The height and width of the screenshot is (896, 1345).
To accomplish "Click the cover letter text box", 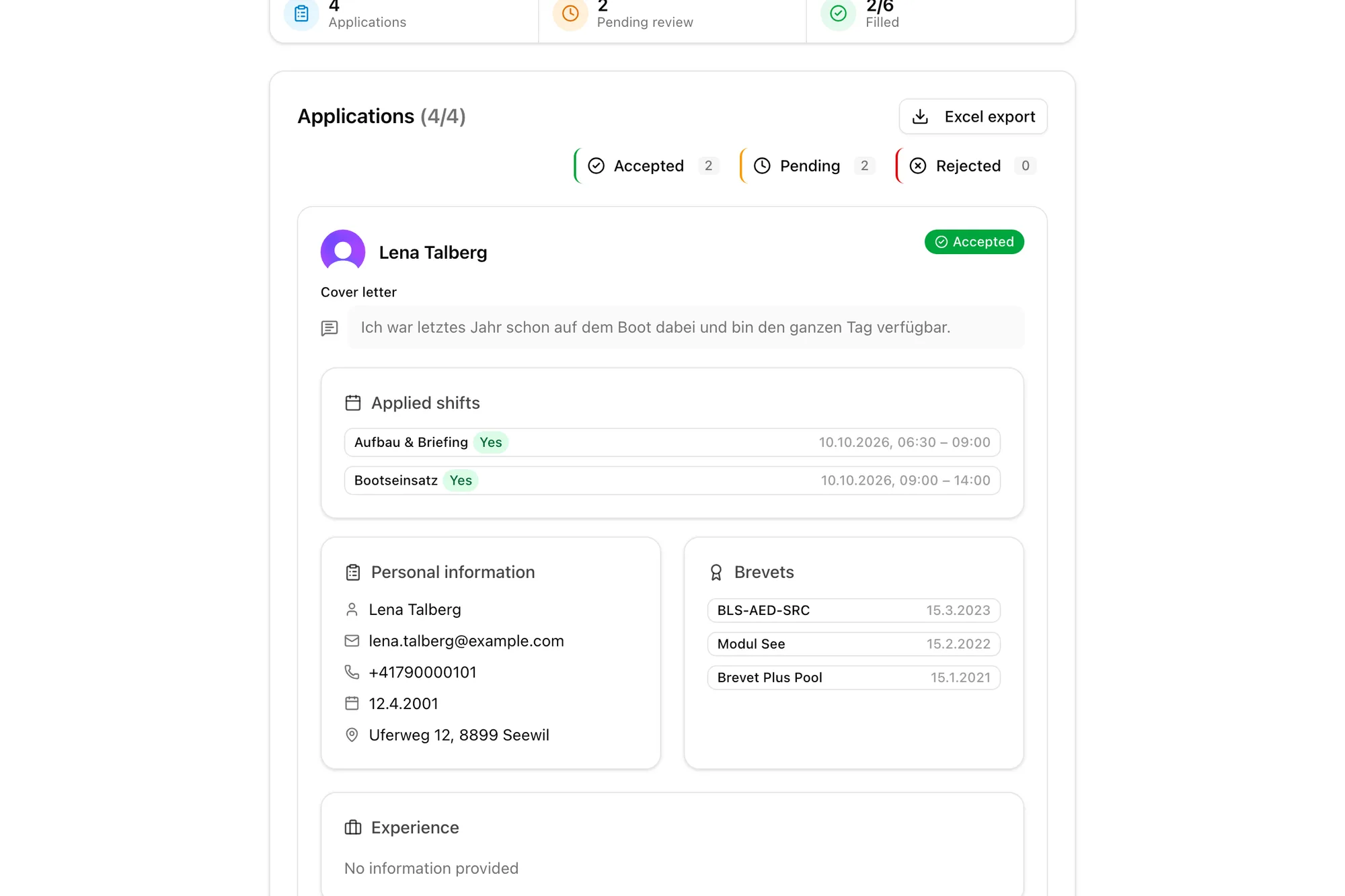I will (x=686, y=327).
